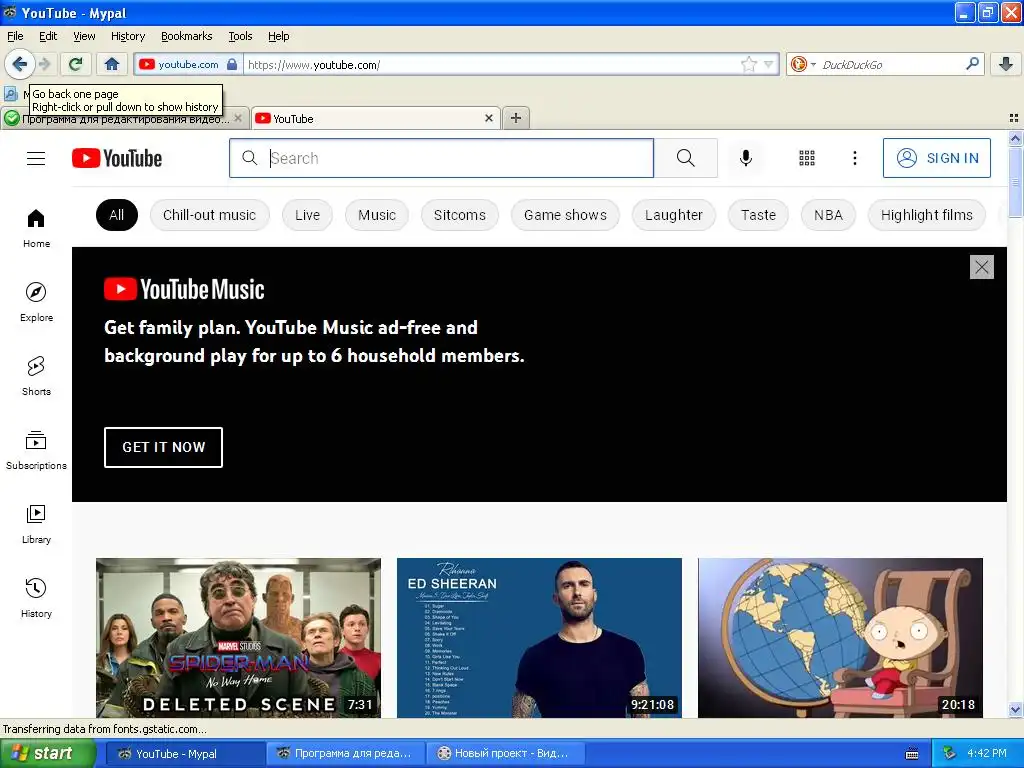The height and width of the screenshot is (768, 1024).
Task: Switch to Программа для реда taskbar window
Action: click(344, 754)
